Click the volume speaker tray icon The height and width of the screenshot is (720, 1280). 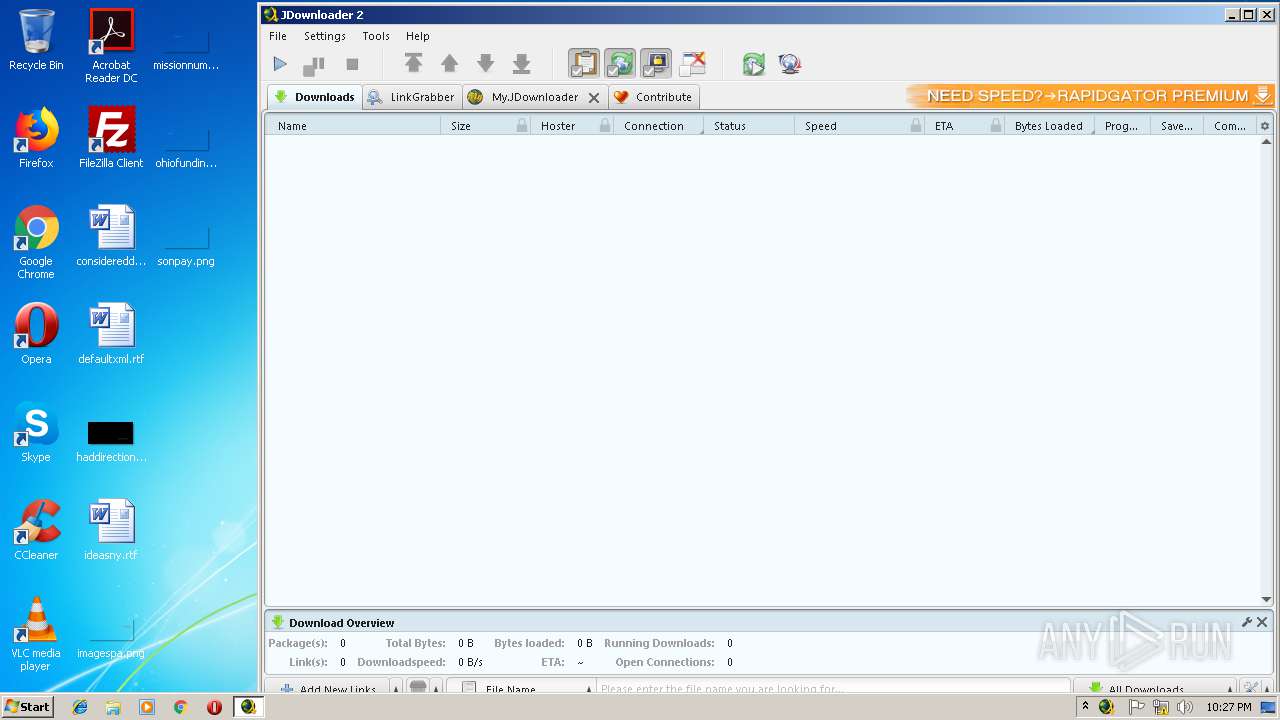point(1184,707)
